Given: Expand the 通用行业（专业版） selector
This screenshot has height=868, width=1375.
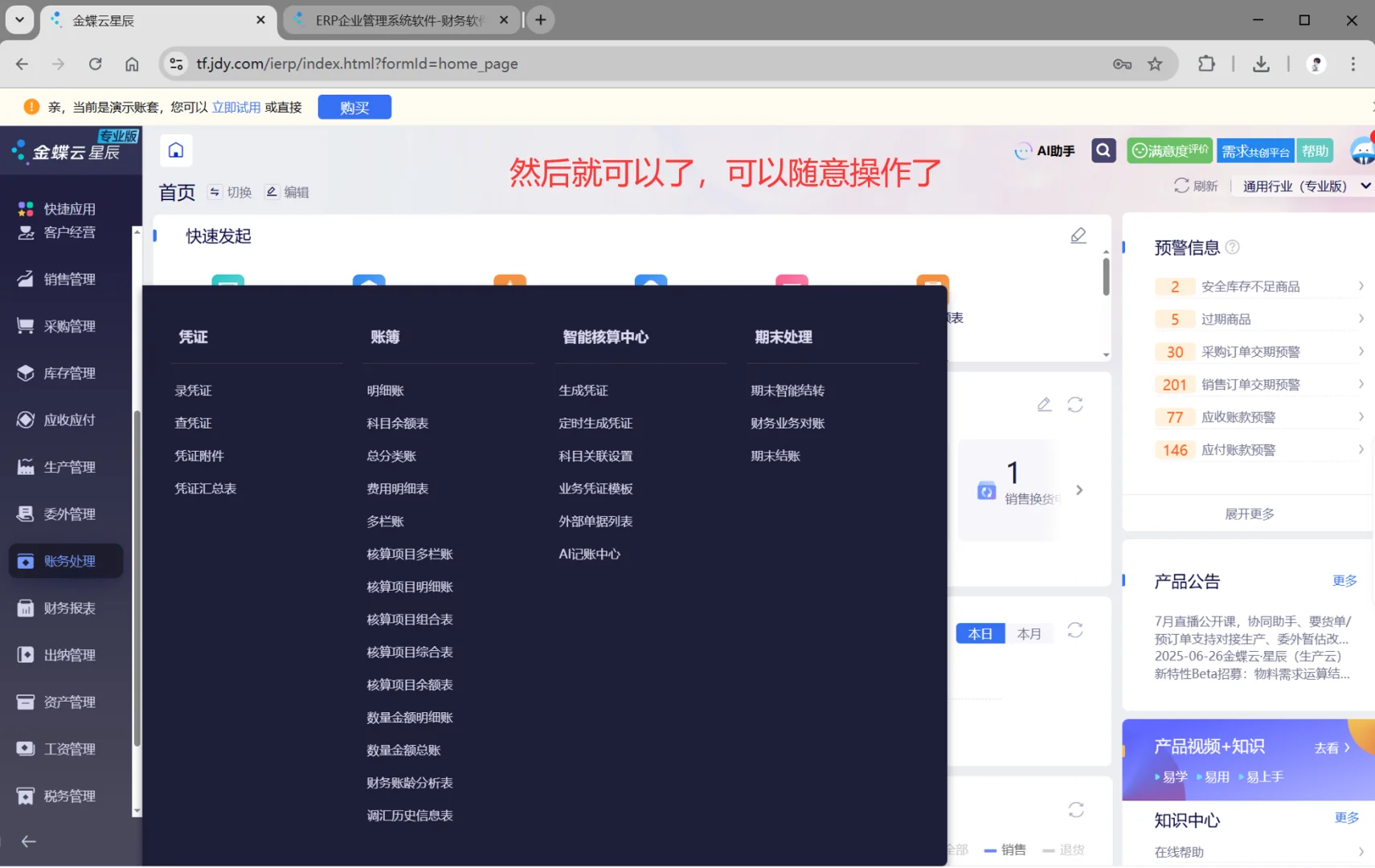Looking at the screenshot, I should pyautogui.click(x=1301, y=186).
